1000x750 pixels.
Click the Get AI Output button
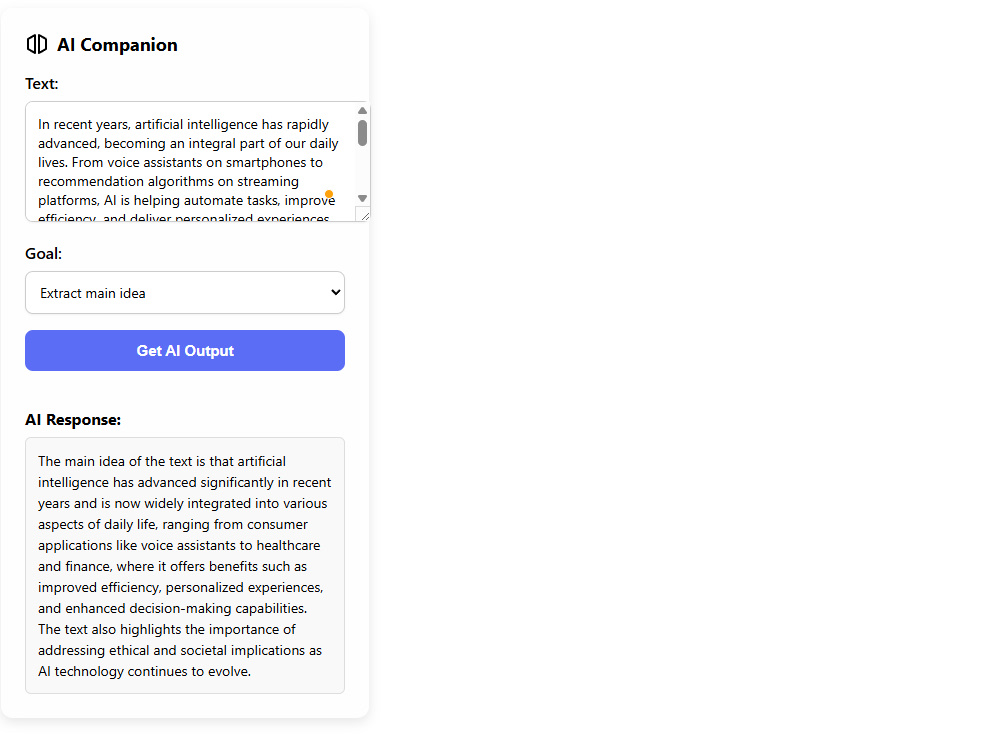185,351
